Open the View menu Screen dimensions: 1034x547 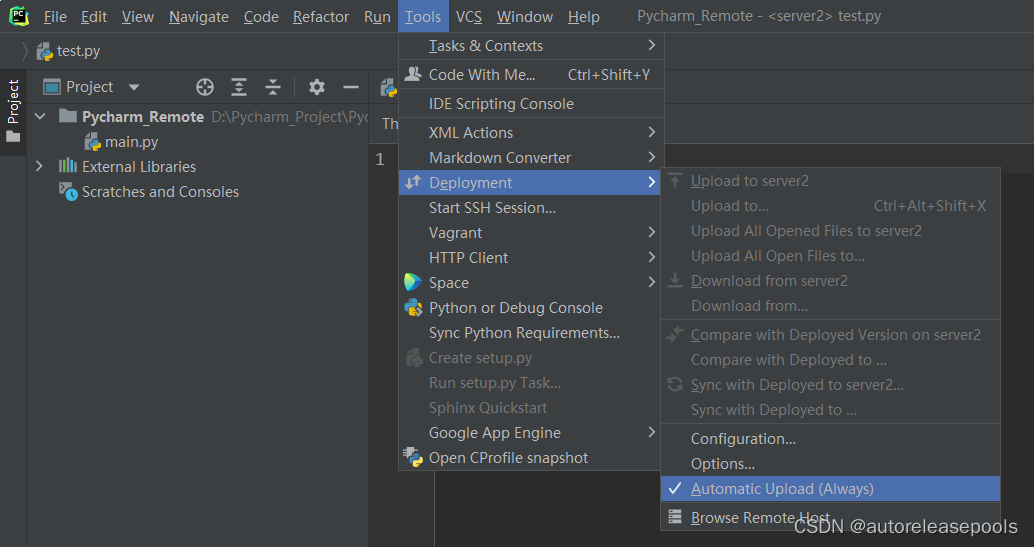pos(138,16)
